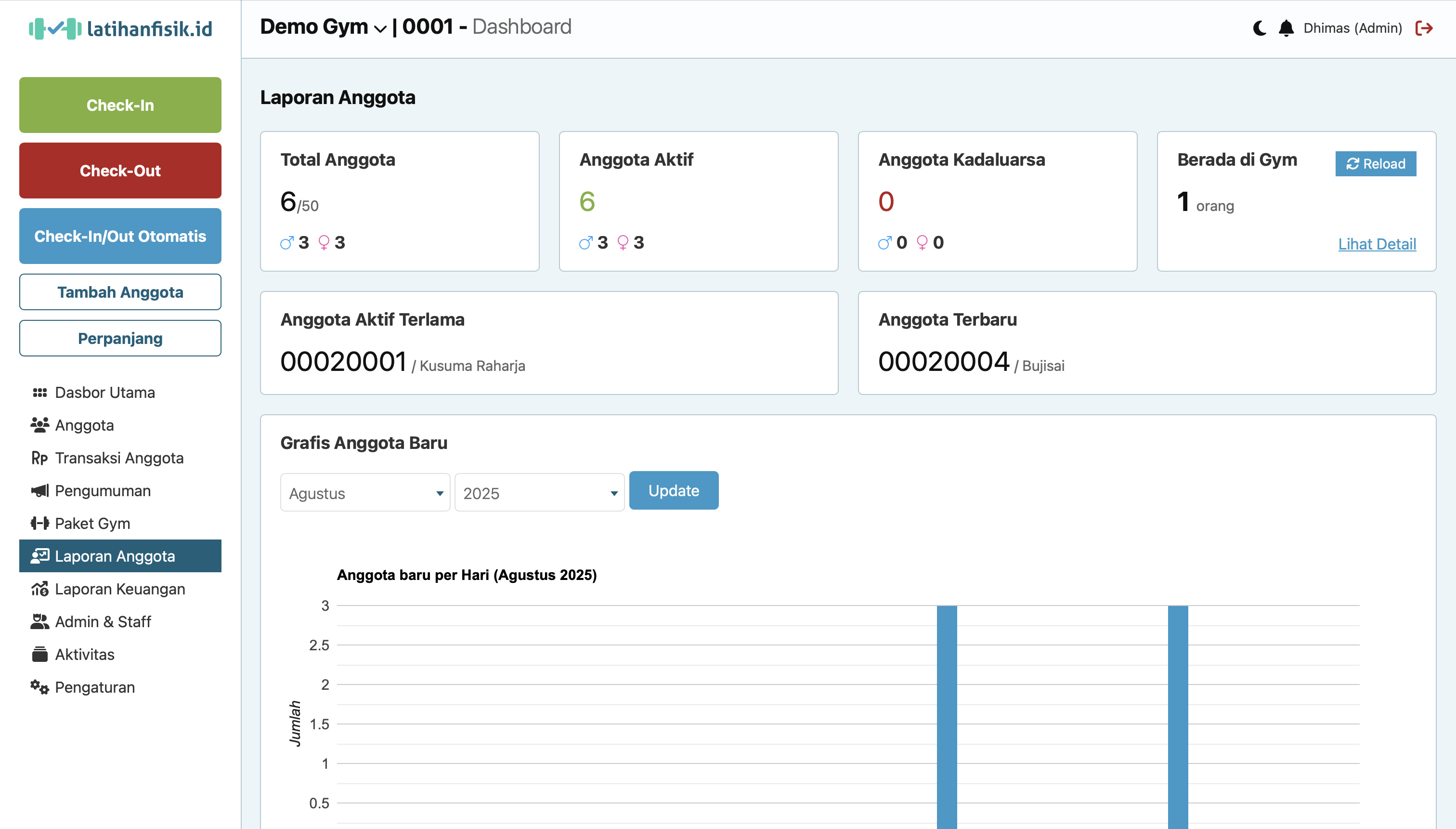Click the Paket Gym dumbbell icon
Image resolution: width=1456 pixels, height=829 pixels.
pyautogui.click(x=39, y=523)
